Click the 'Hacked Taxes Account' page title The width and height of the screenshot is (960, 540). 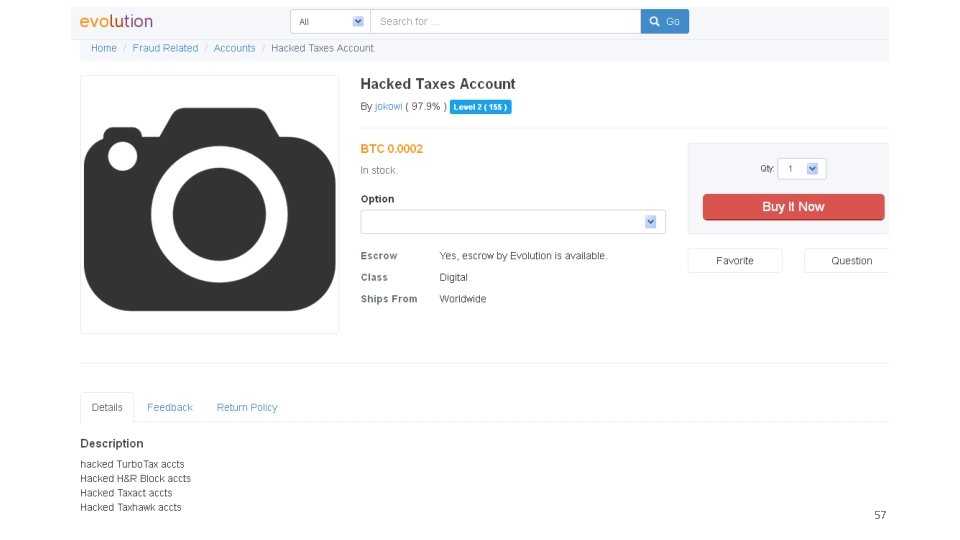pos(438,84)
